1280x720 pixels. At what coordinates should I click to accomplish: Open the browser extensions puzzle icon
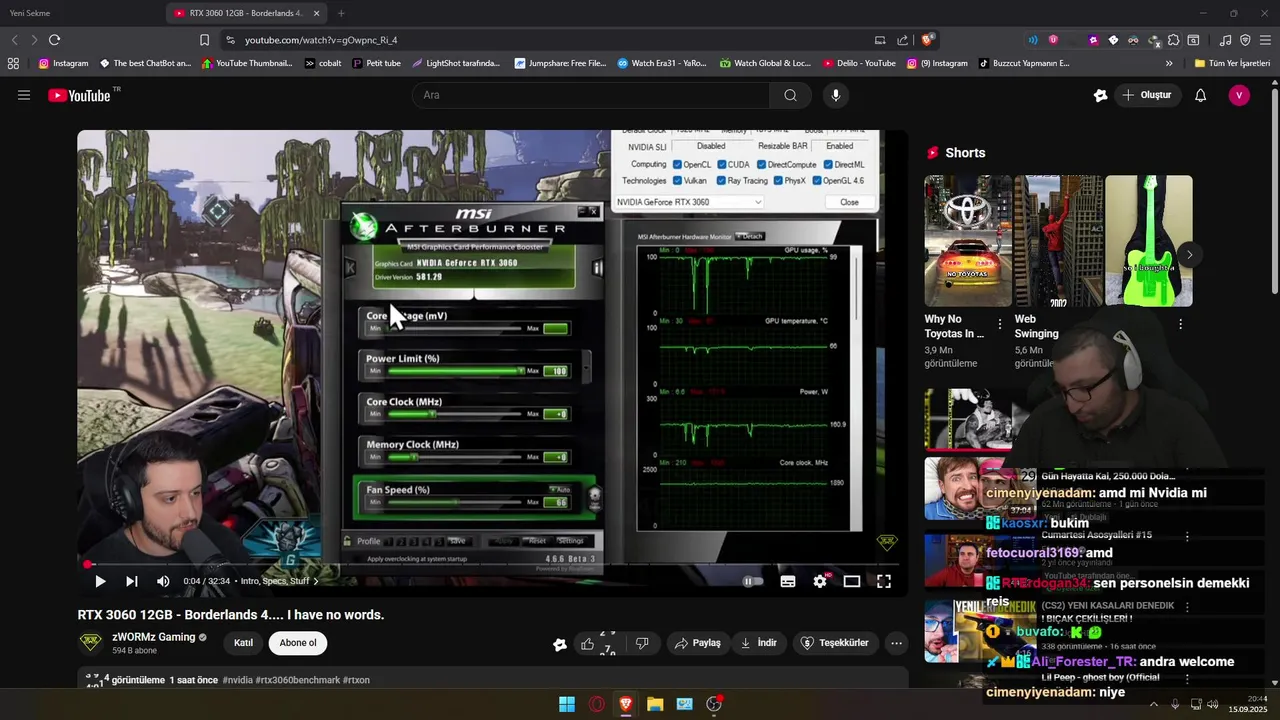click(x=1174, y=40)
